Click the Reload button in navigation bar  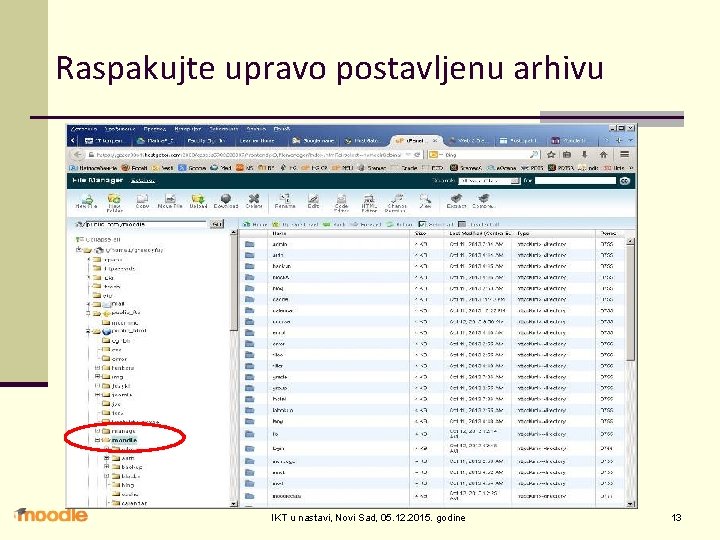point(399,225)
